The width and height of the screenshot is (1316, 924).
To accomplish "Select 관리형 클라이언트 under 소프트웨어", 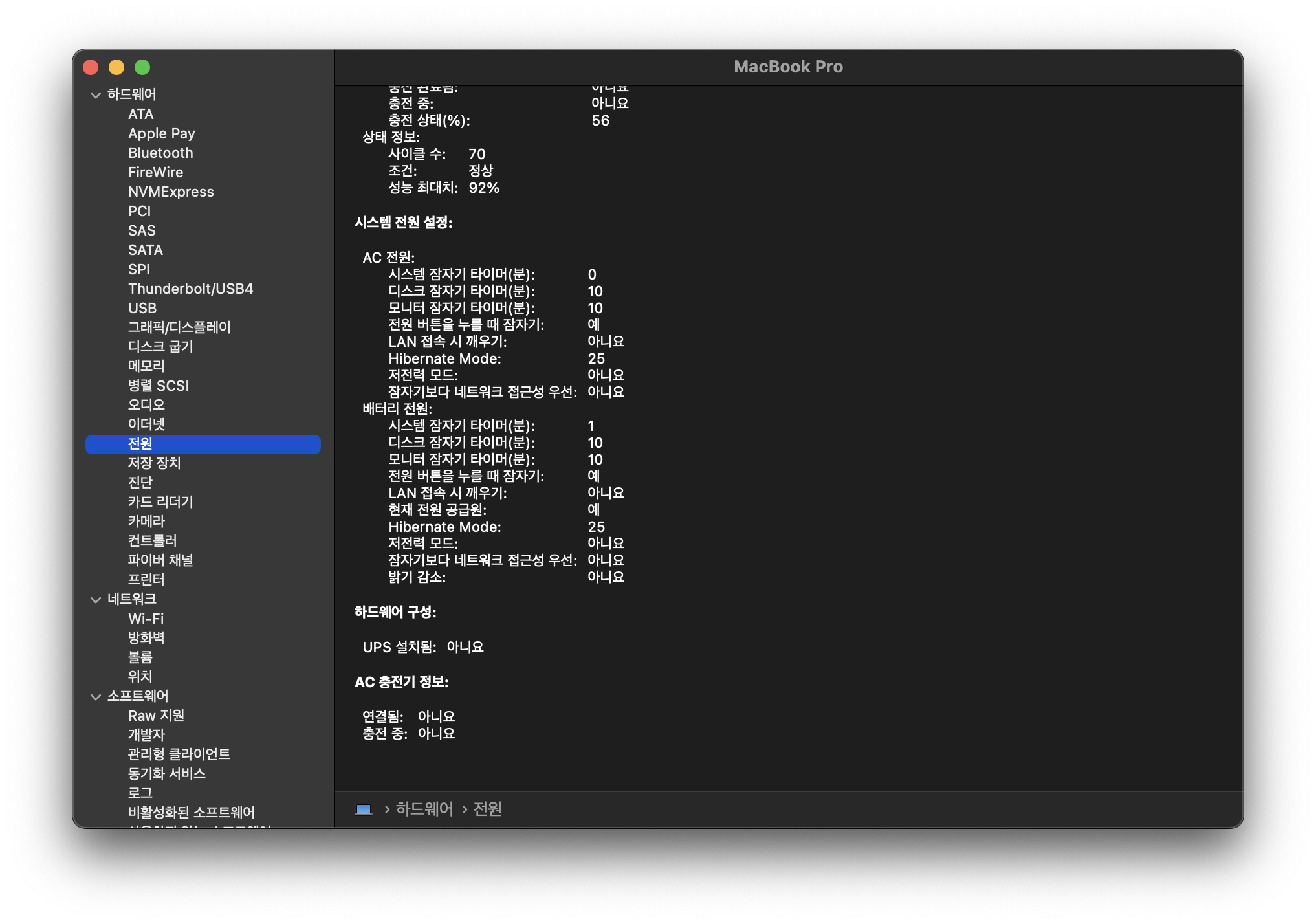I will tap(179, 754).
